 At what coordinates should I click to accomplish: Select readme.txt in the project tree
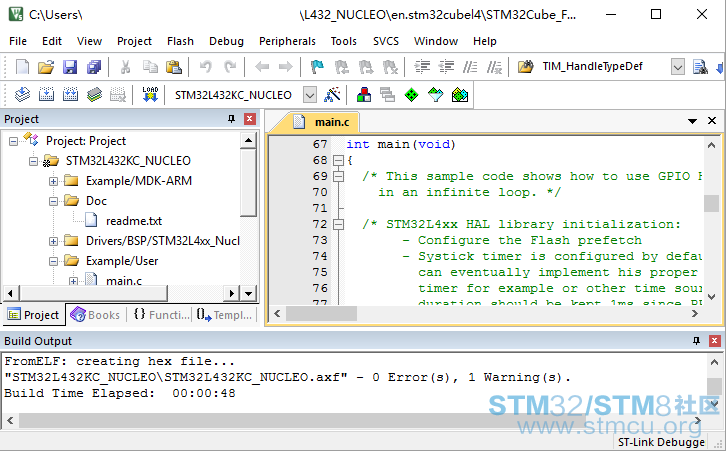tap(134, 221)
